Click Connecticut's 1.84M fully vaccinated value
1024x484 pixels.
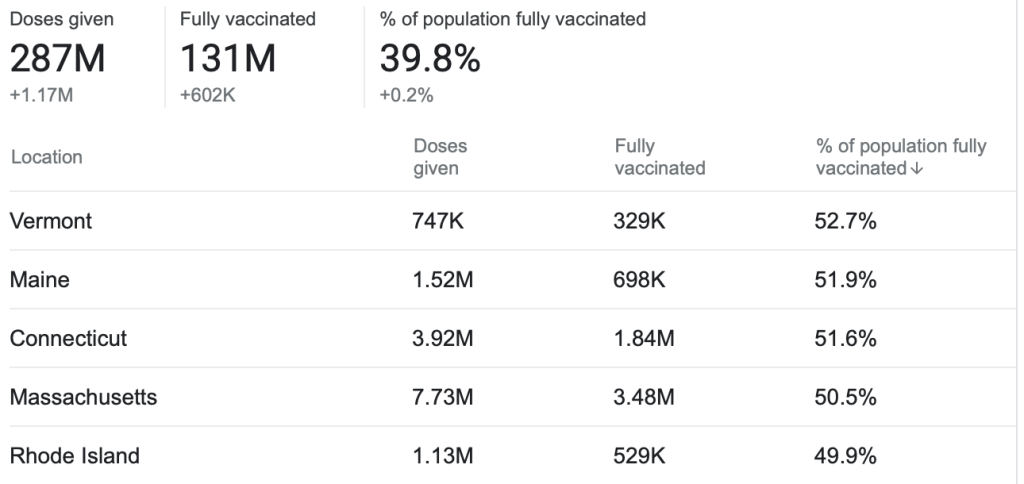click(644, 339)
